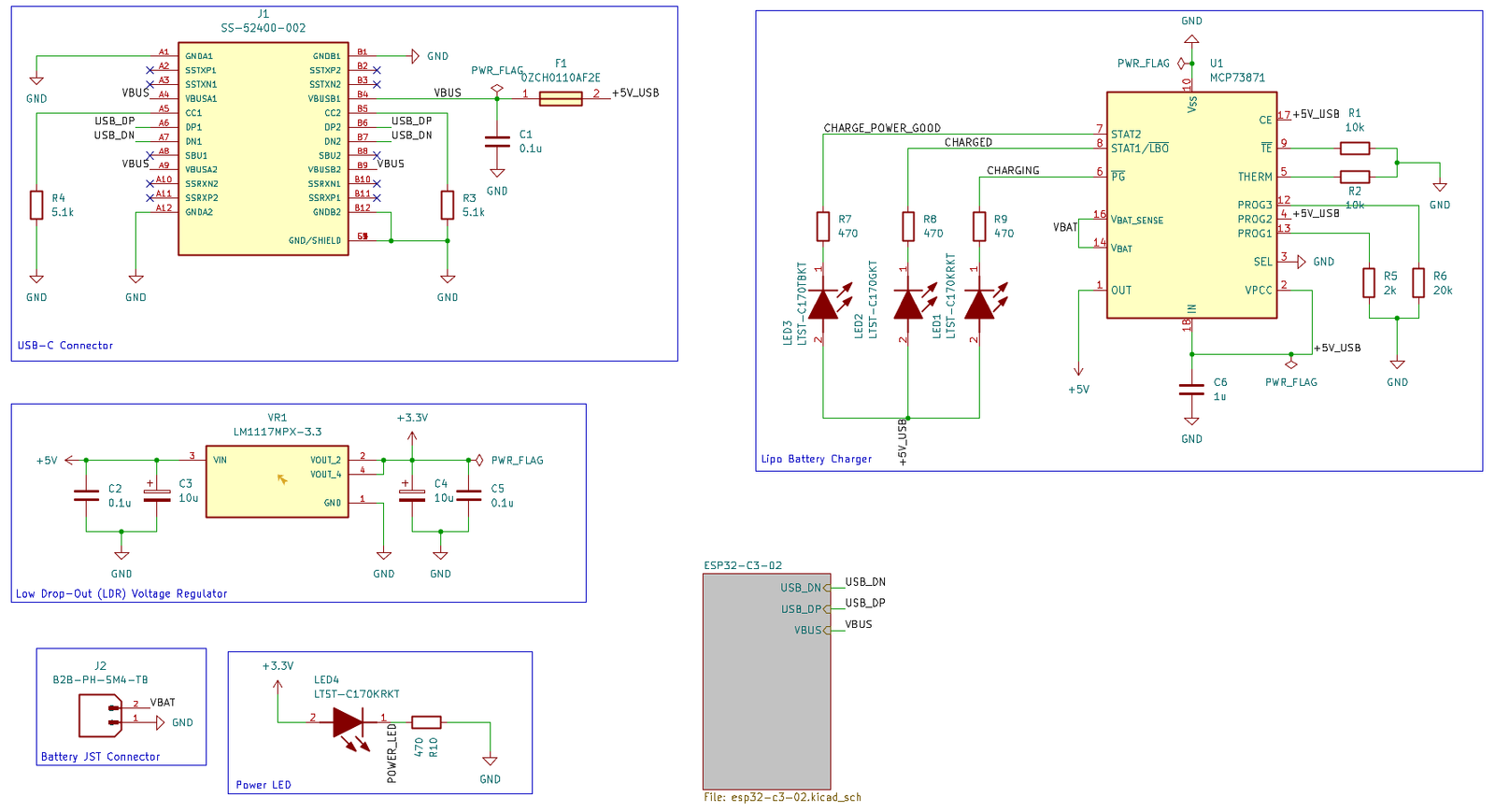Select the LM1117MPX-3.3 value text

[x=278, y=432]
